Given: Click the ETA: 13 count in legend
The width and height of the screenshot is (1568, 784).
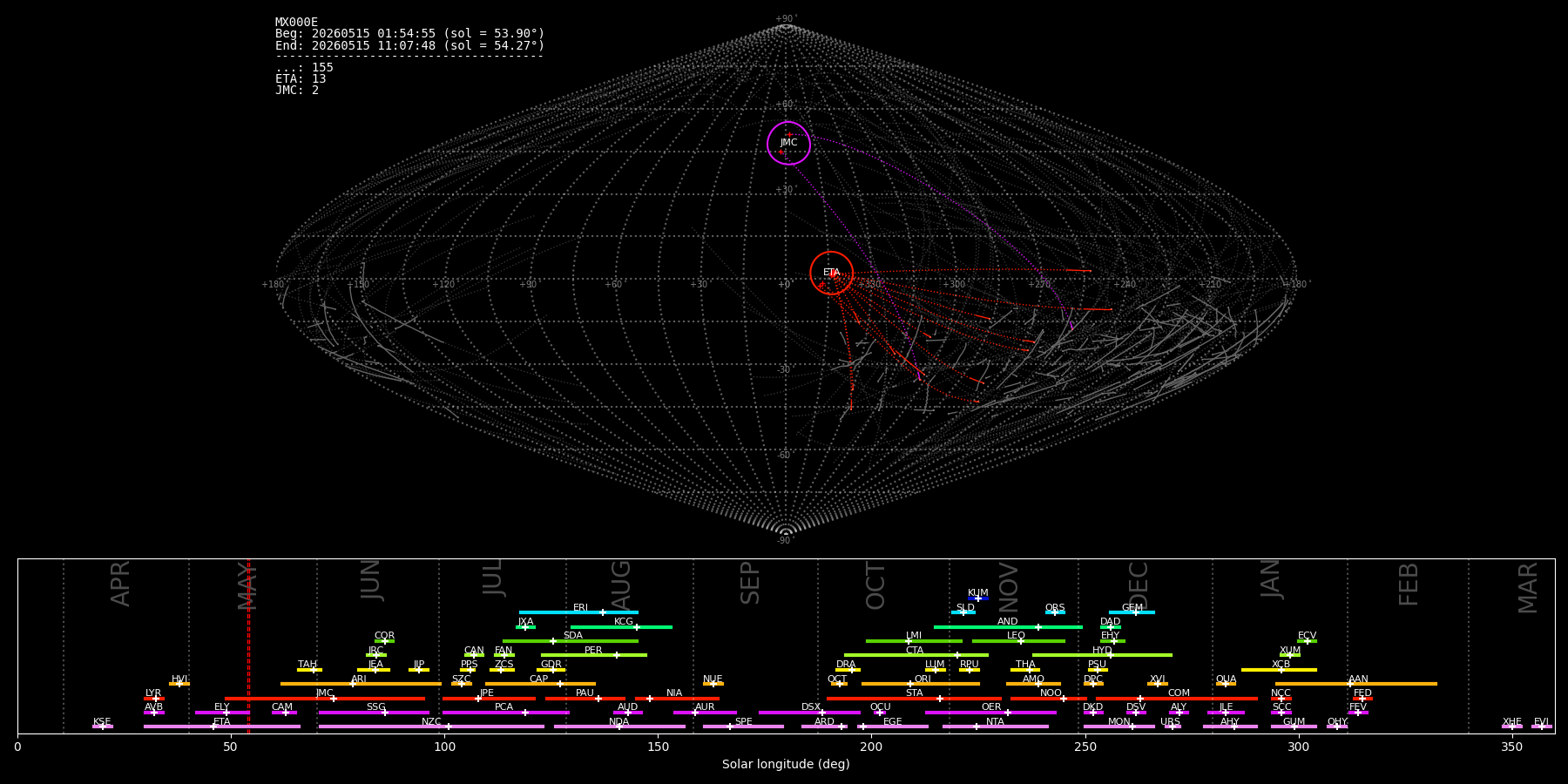Looking at the screenshot, I should click(301, 79).
